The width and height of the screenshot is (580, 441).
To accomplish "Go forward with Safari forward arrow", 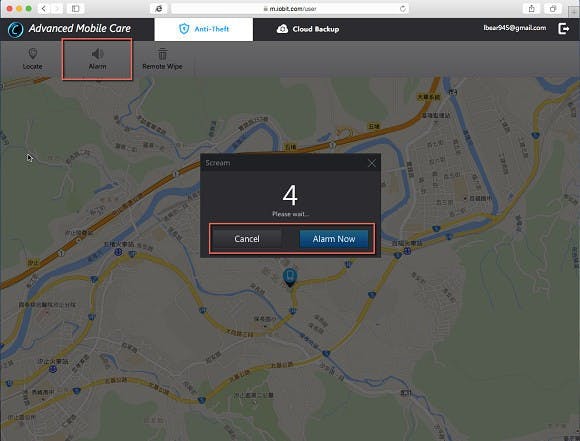I will point(57,9).
